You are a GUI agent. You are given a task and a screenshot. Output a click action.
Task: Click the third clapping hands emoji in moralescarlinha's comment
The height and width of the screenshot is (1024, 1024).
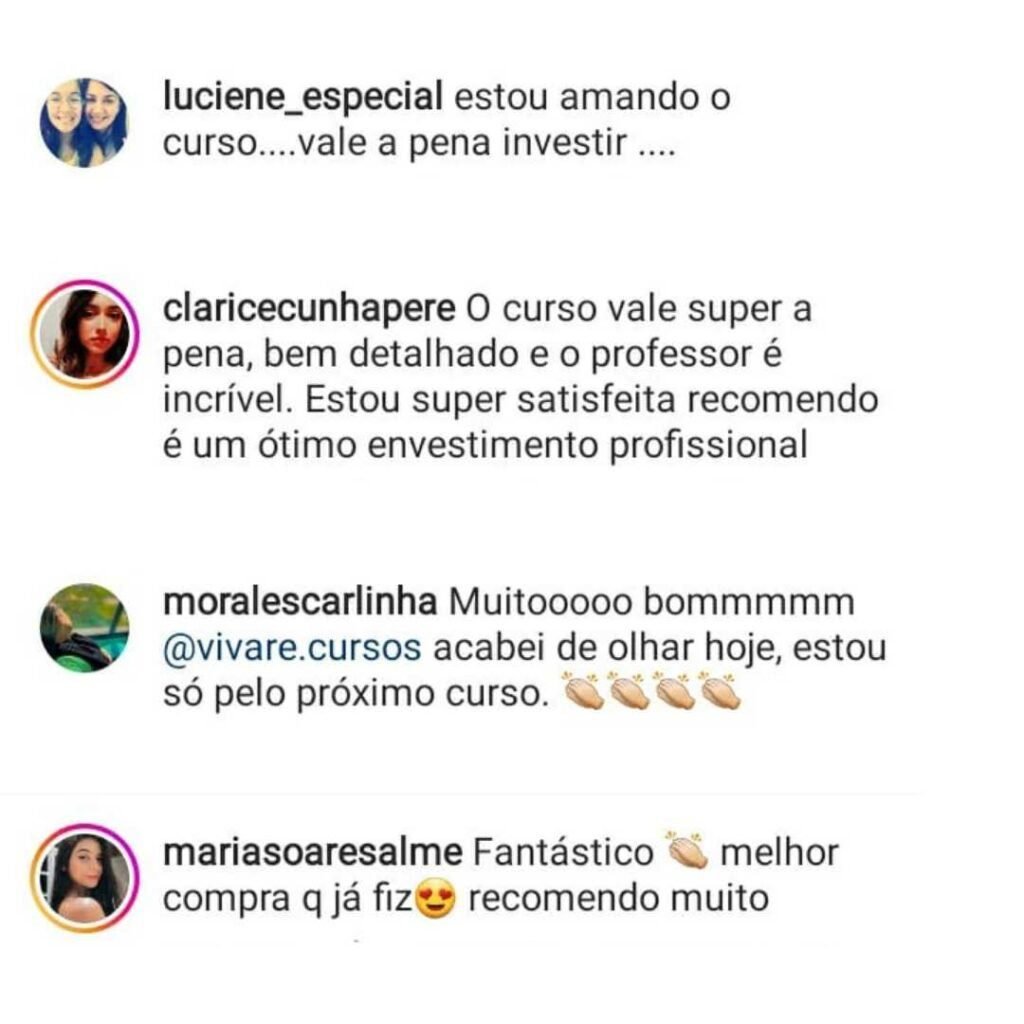[x=675, y=691]
